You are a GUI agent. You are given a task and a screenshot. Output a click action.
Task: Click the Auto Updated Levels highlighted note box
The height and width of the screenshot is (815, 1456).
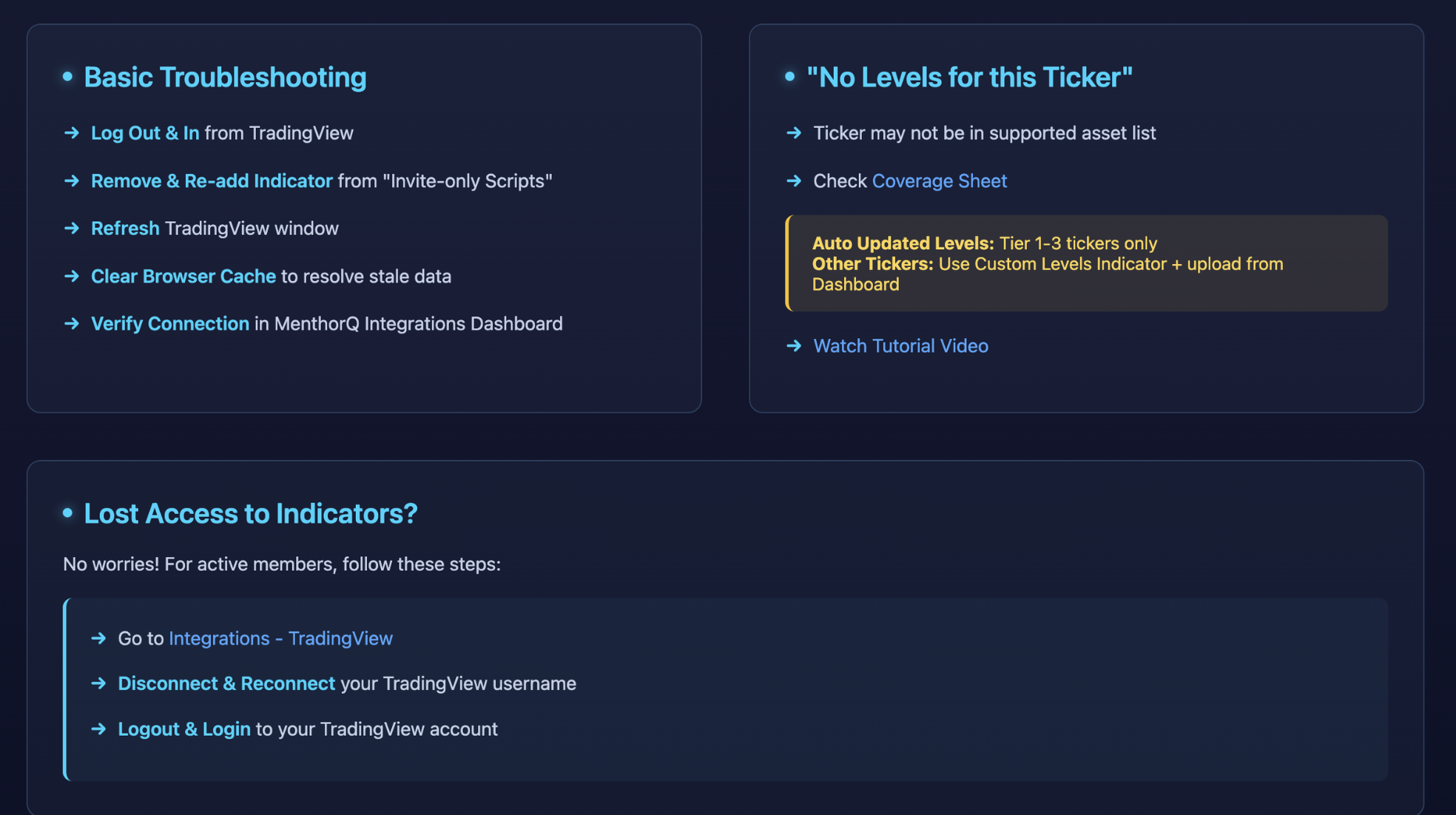point(1086,264)
